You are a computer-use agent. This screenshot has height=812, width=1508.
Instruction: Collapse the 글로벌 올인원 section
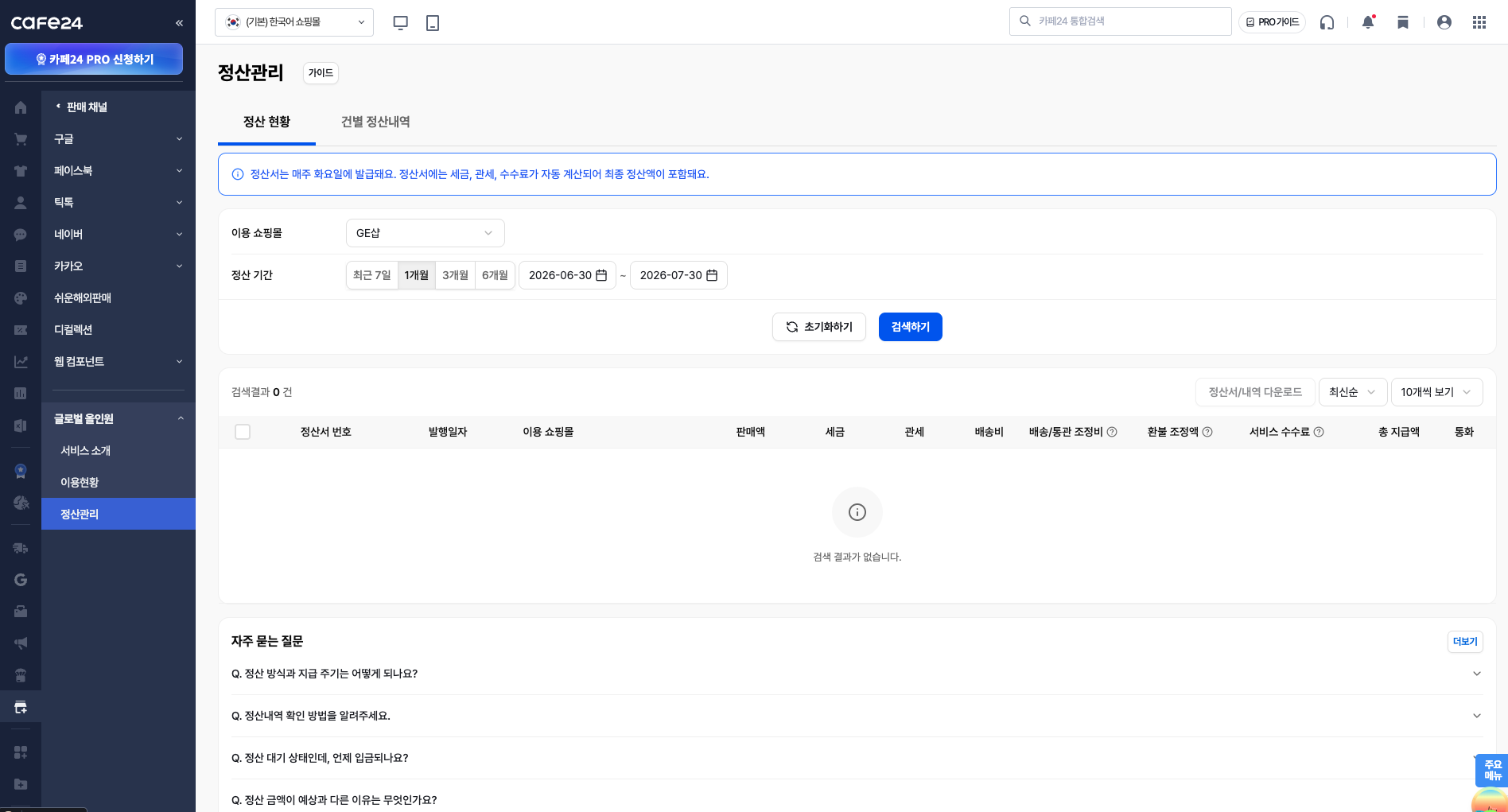[119, 419]
